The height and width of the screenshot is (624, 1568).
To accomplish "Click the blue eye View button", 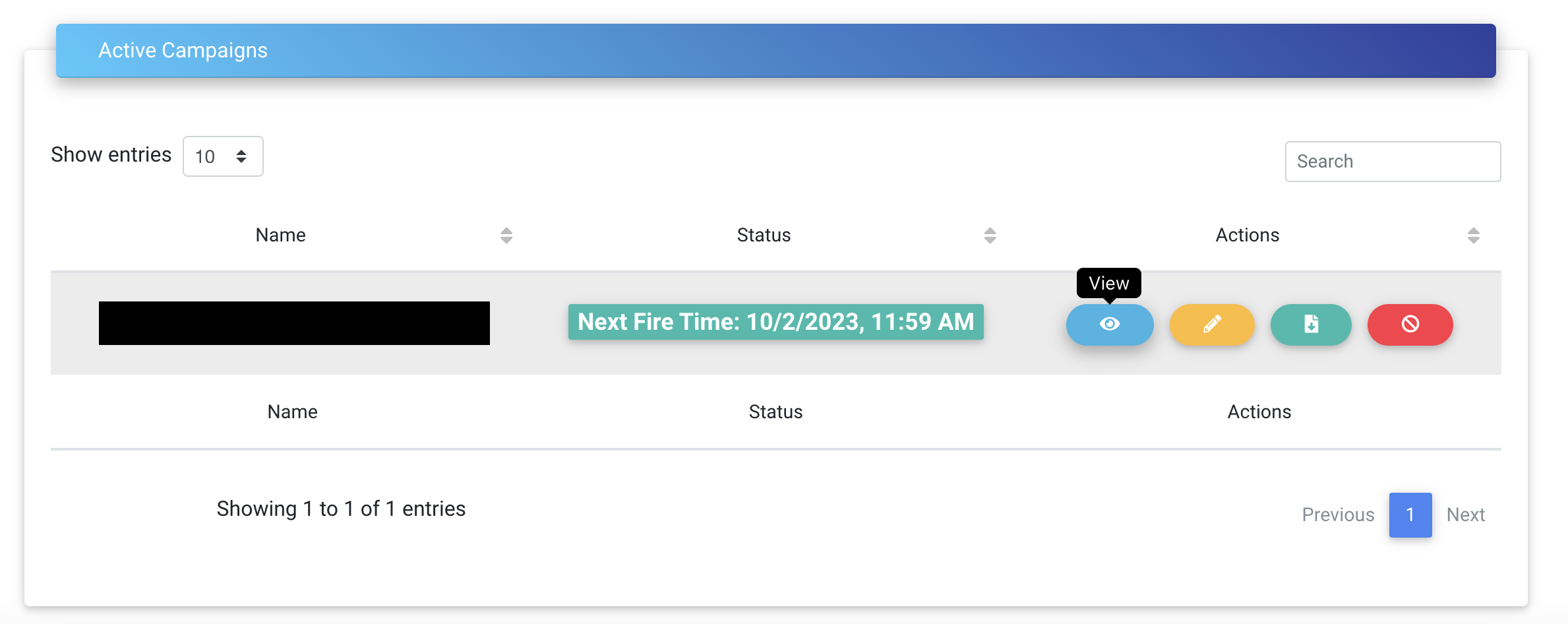I will tap(1110, 324).
